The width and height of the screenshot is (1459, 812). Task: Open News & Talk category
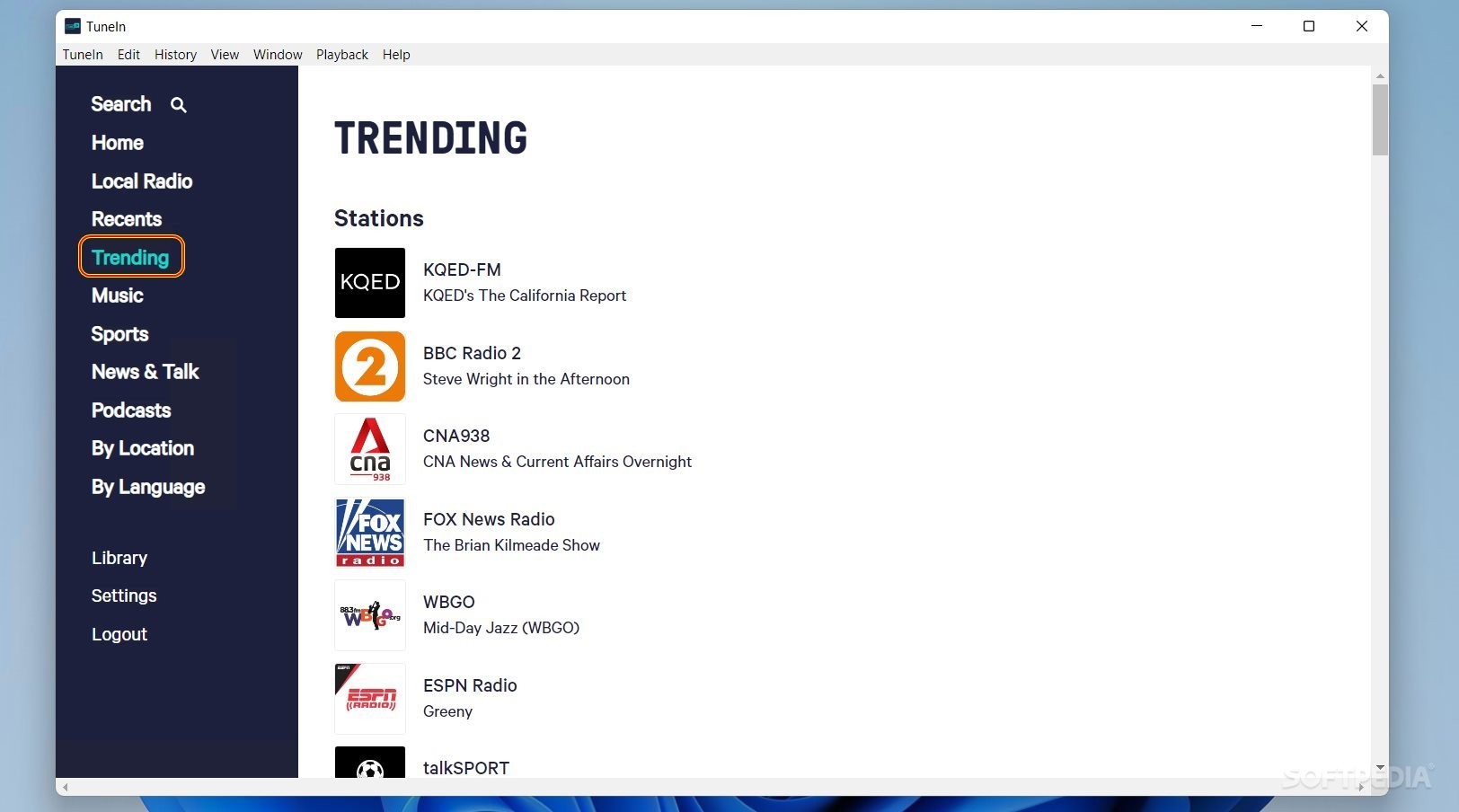click(x=145, y=372)
